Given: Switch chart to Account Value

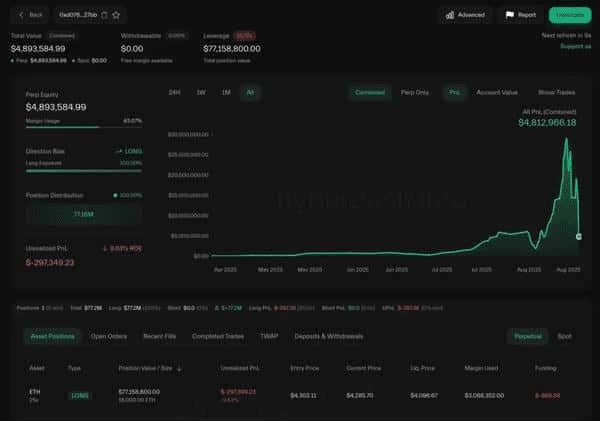Looking at the screenshot, I should [497, 92].
